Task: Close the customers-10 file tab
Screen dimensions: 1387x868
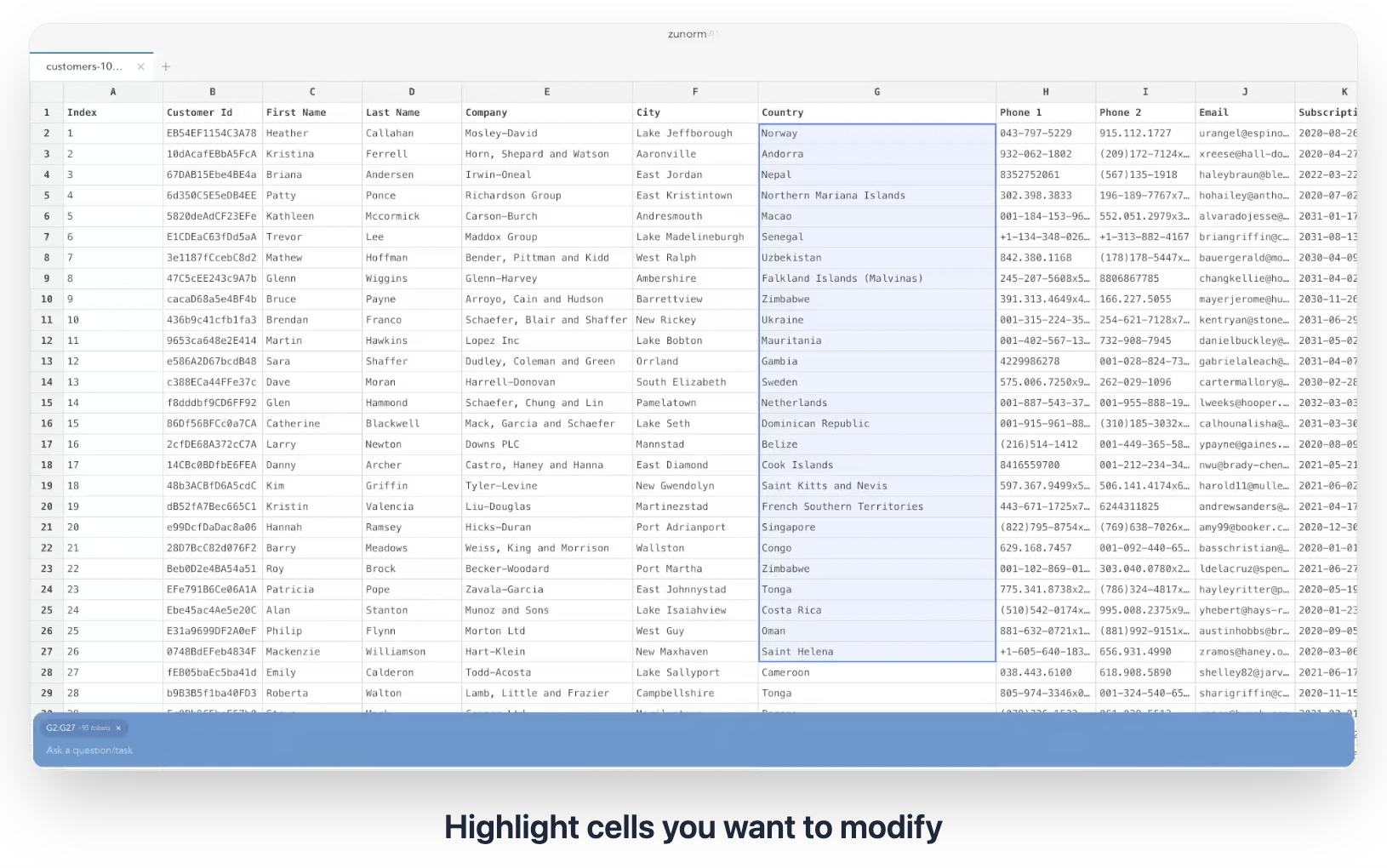Action: [x=141, y=66]
